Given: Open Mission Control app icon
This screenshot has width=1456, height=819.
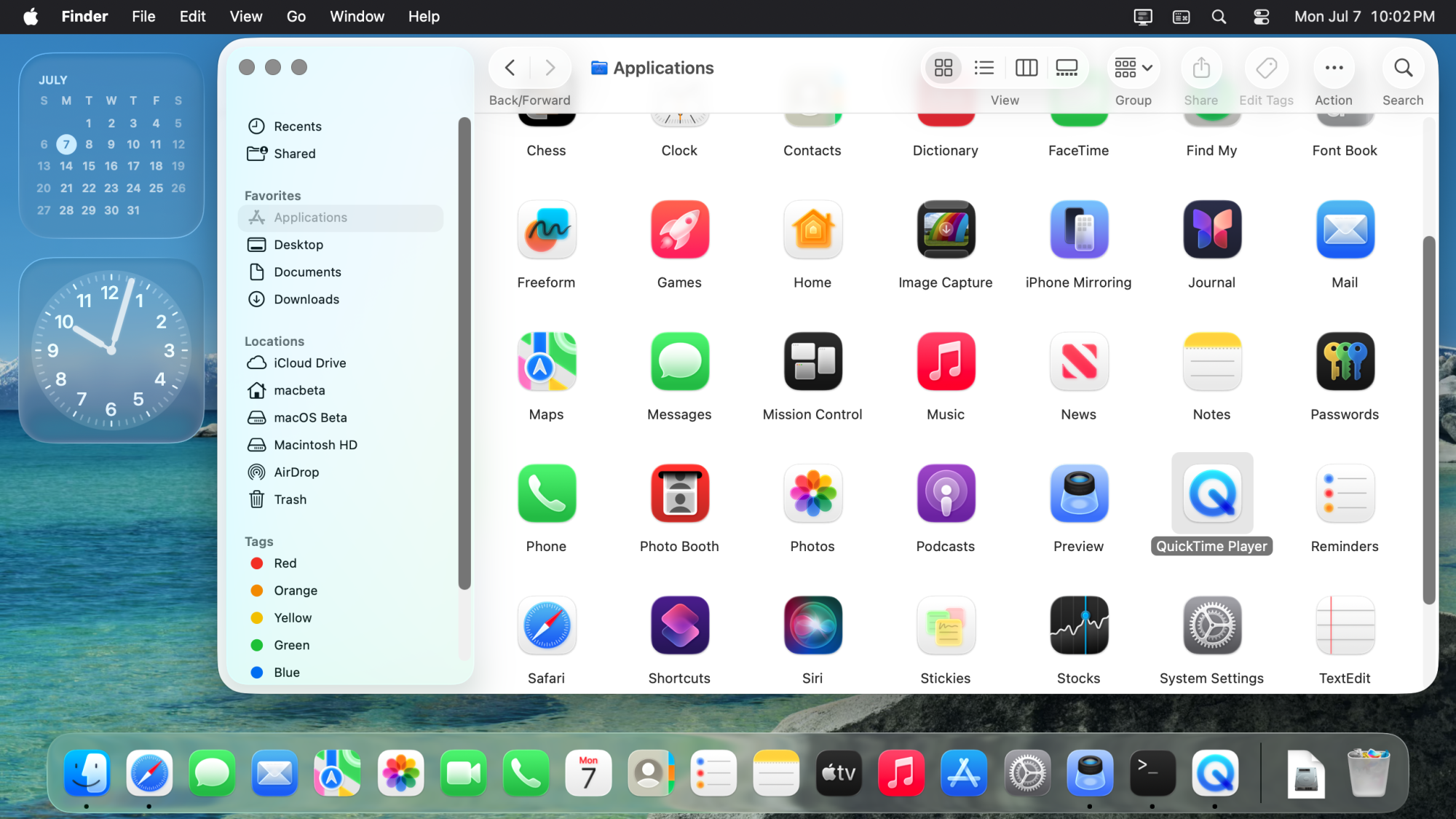Looking at the screenshot, I should [x=812, y=362].
